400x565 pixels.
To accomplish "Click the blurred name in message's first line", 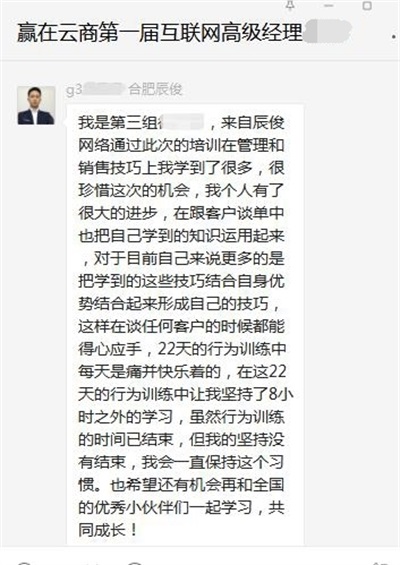I will pyautogui.click(x=182, y=122).
